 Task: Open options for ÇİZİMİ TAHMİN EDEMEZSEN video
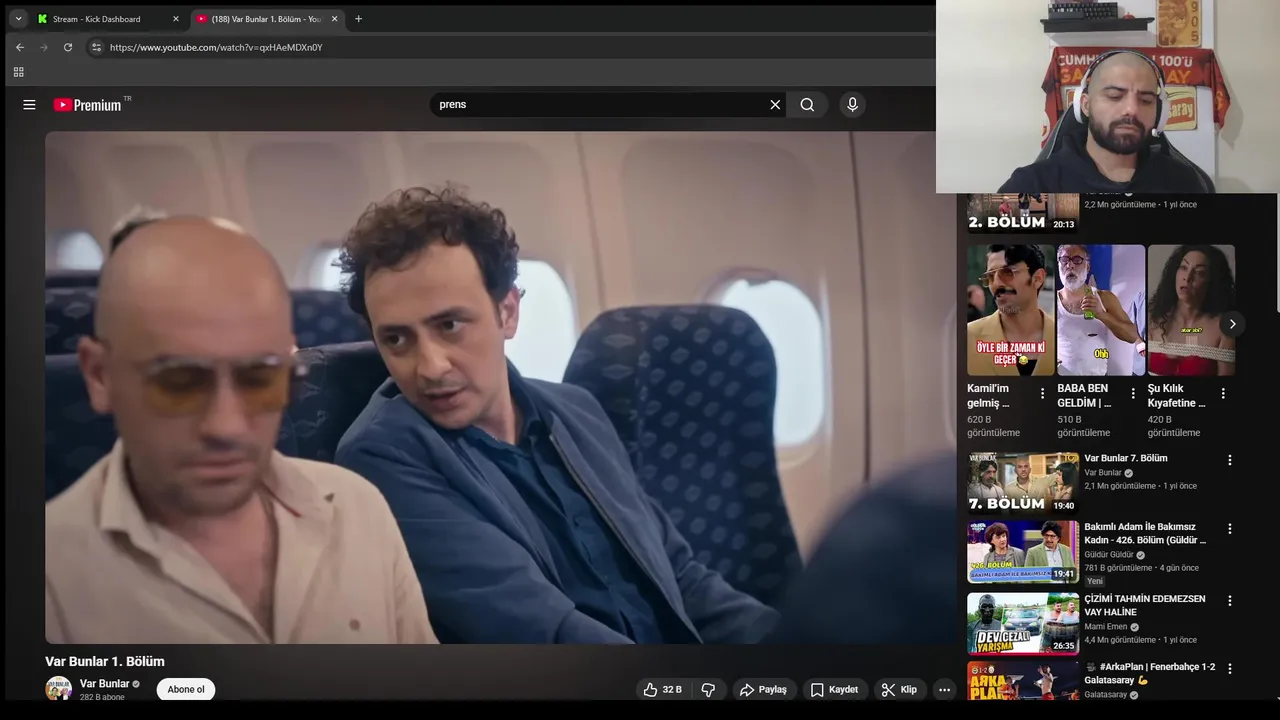click(x=1230, y=600)
